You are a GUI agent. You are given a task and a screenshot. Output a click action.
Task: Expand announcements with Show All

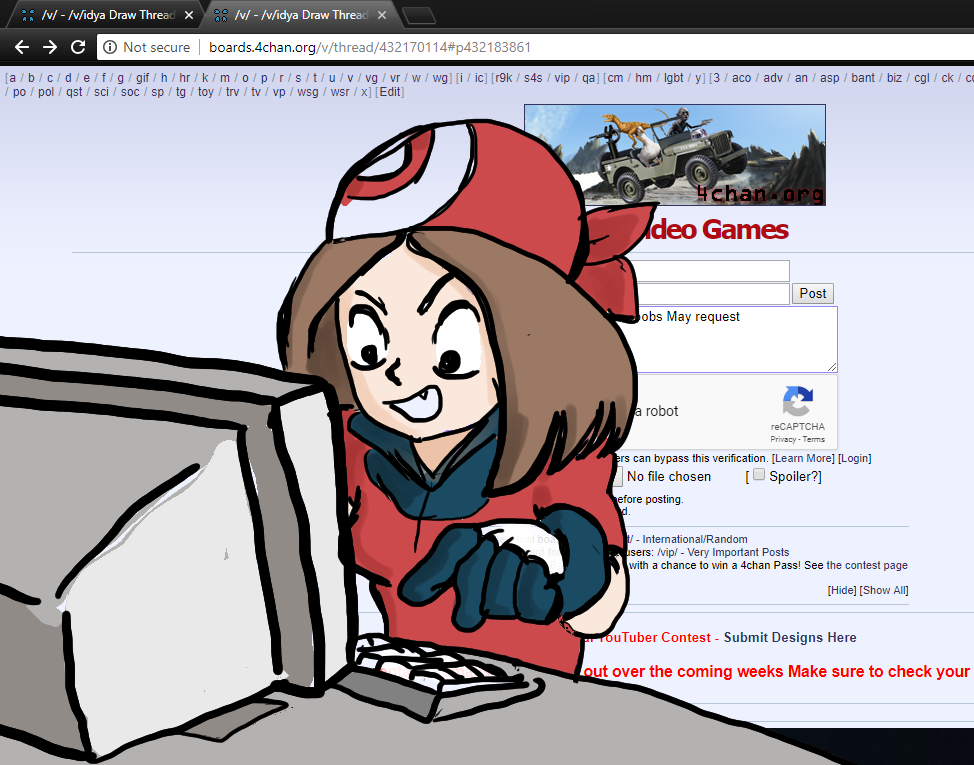coord(884,590)
